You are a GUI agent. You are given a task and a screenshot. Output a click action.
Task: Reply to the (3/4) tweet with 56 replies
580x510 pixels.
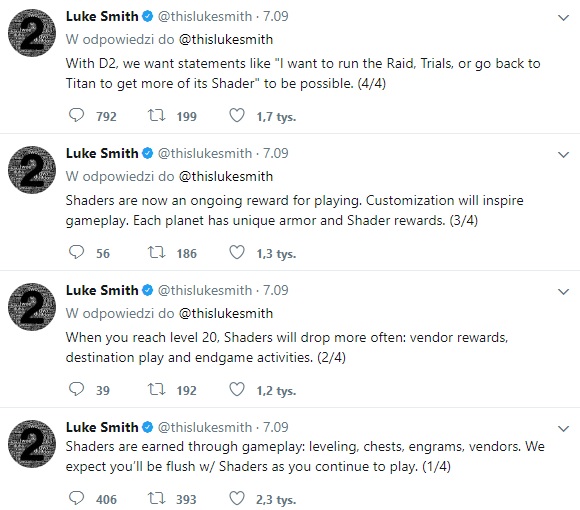click(x=77, y=252)
